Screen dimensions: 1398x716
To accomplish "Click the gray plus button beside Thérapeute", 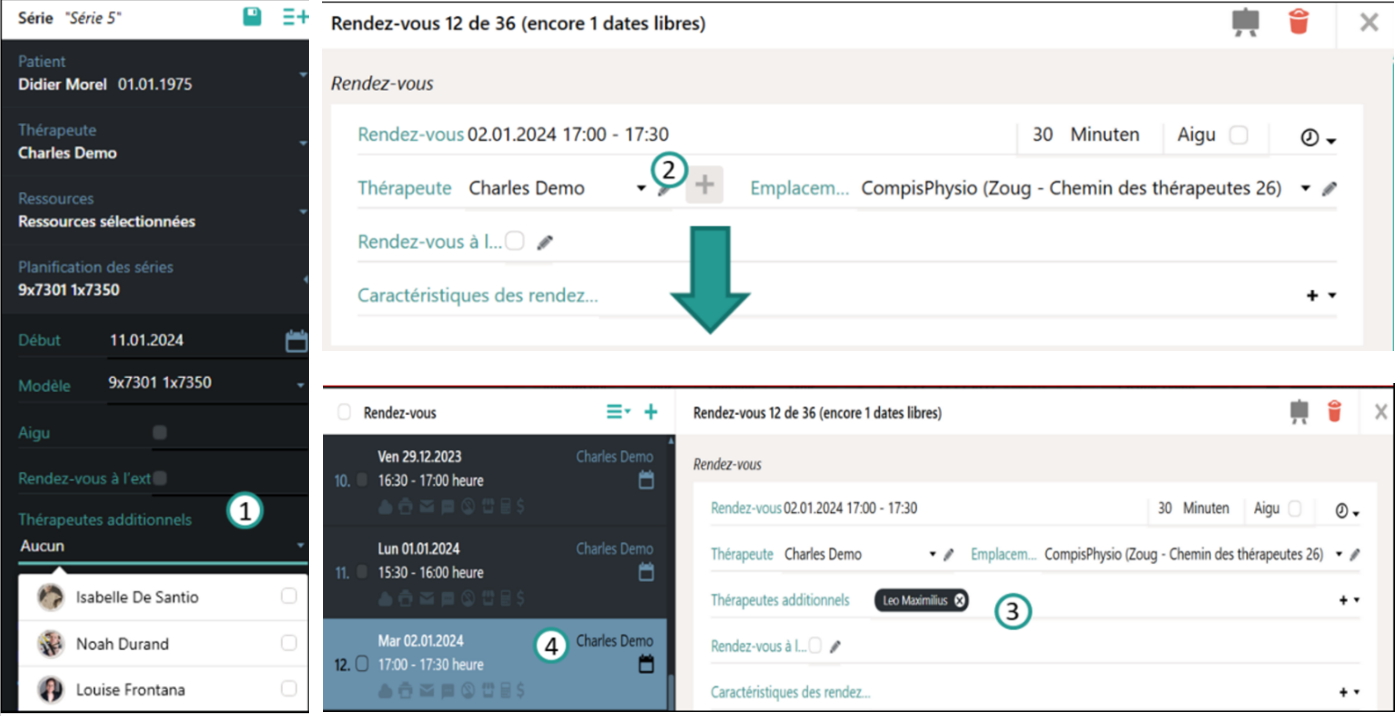I will 705,185.
